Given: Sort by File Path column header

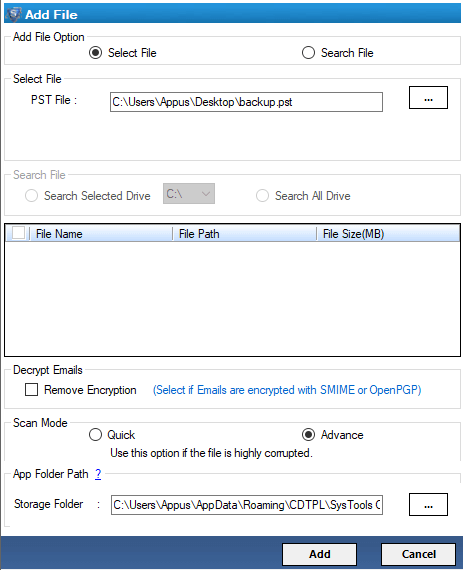Looking at the screenshot, I should (244, 234).
